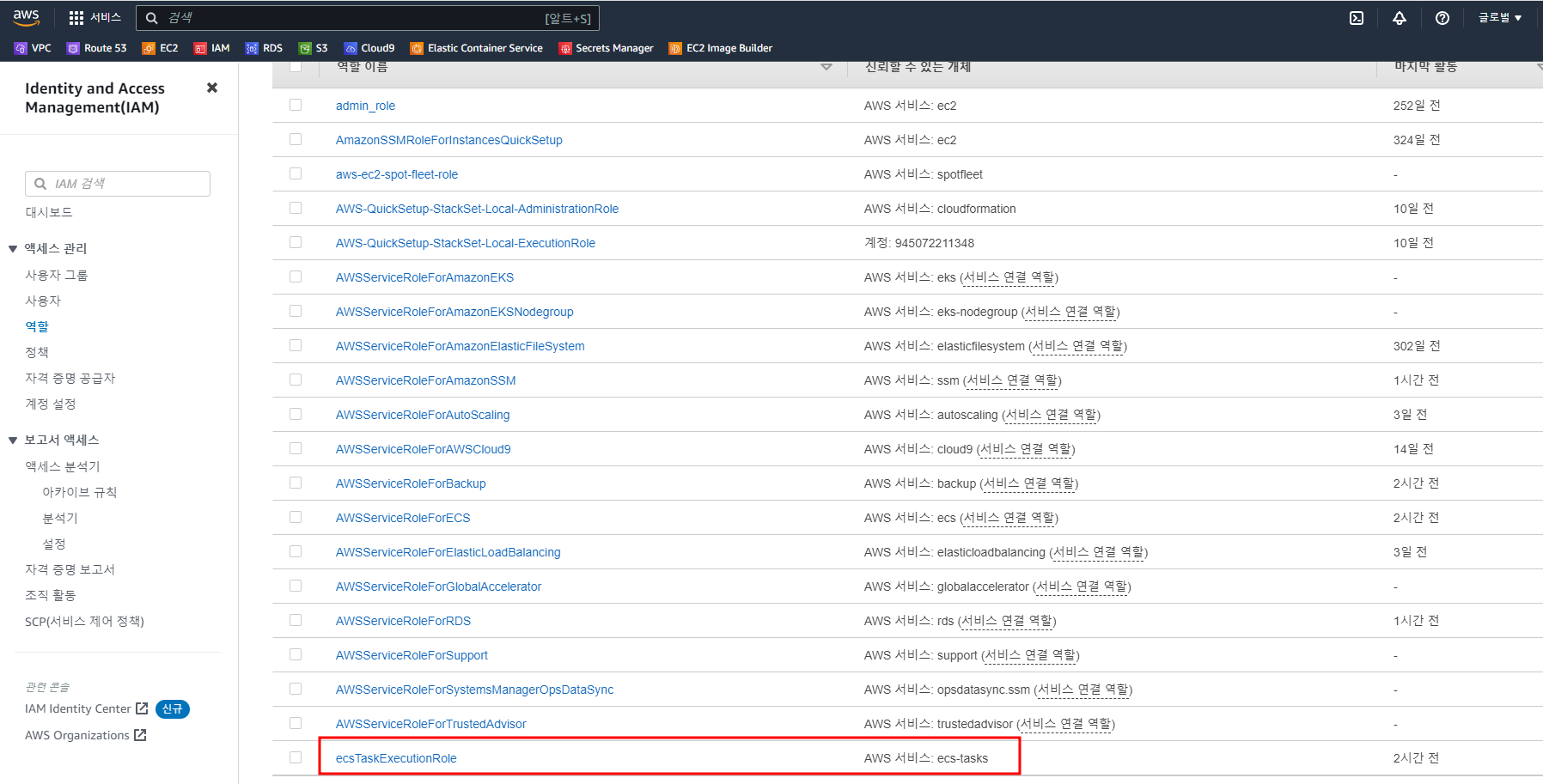The image size is (1543, 784).
Task: Open the notifications bell icon
Action: point(1400,18)
